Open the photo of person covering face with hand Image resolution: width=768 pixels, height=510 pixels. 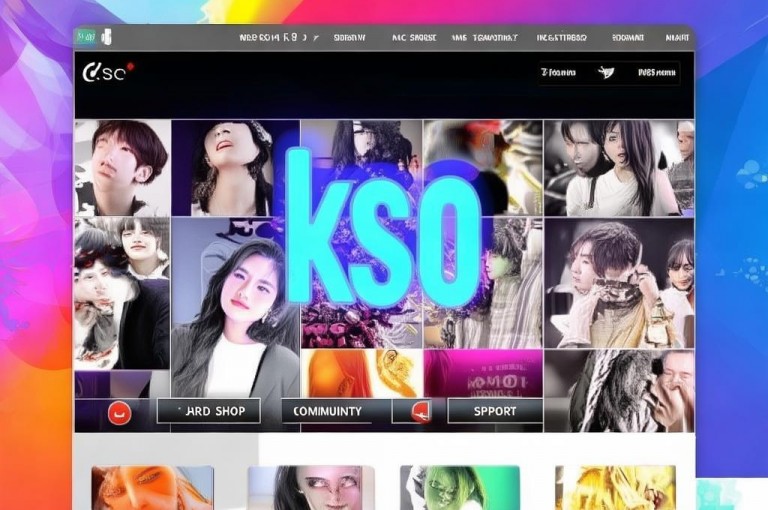pos(619,391)
